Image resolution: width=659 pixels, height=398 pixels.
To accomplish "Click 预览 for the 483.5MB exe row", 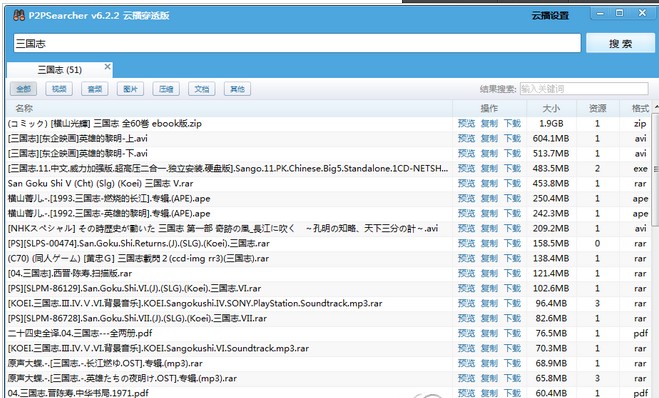I will (x=466, y=169).
